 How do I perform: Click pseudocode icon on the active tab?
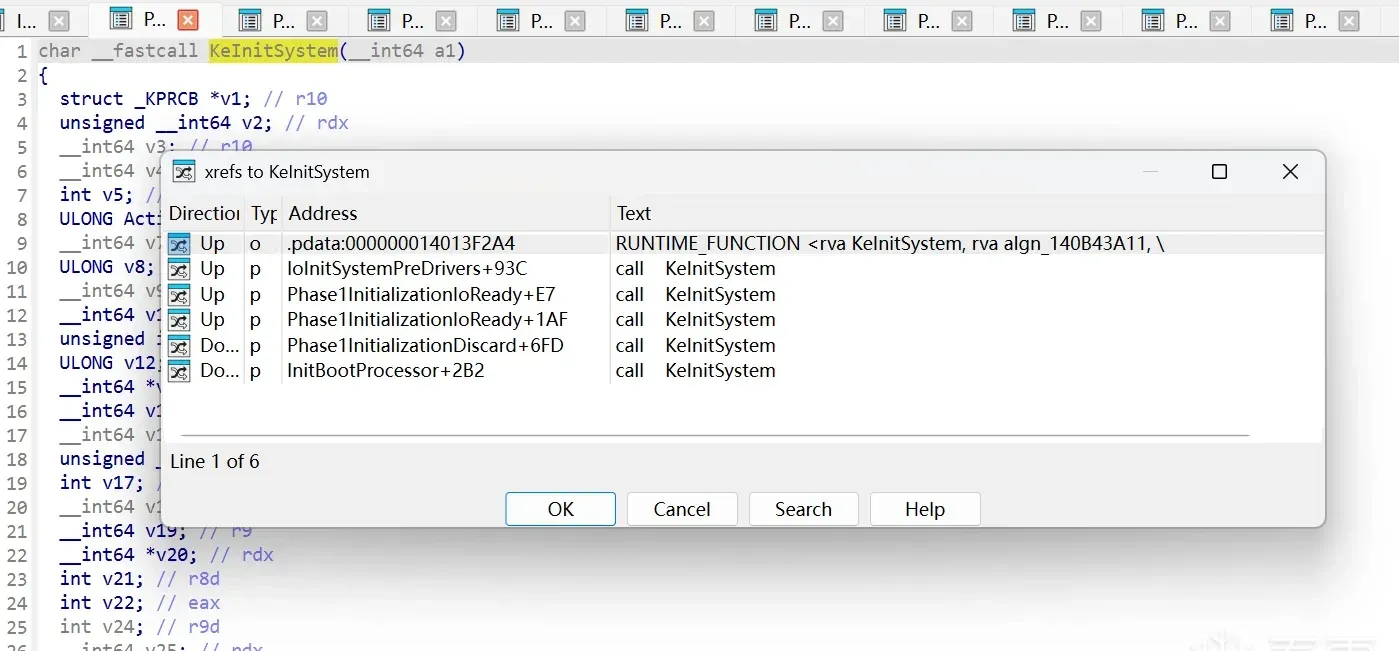pos(120,19)
